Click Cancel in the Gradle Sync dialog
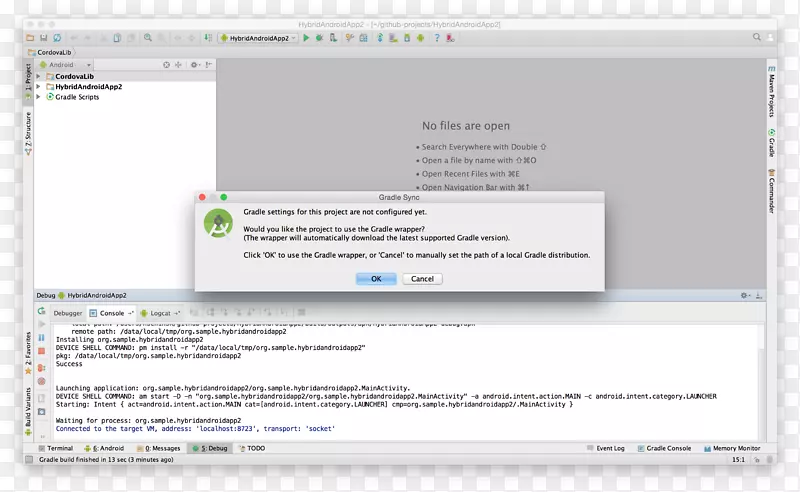Screen dimensions: 800x492 click(422, 279)
